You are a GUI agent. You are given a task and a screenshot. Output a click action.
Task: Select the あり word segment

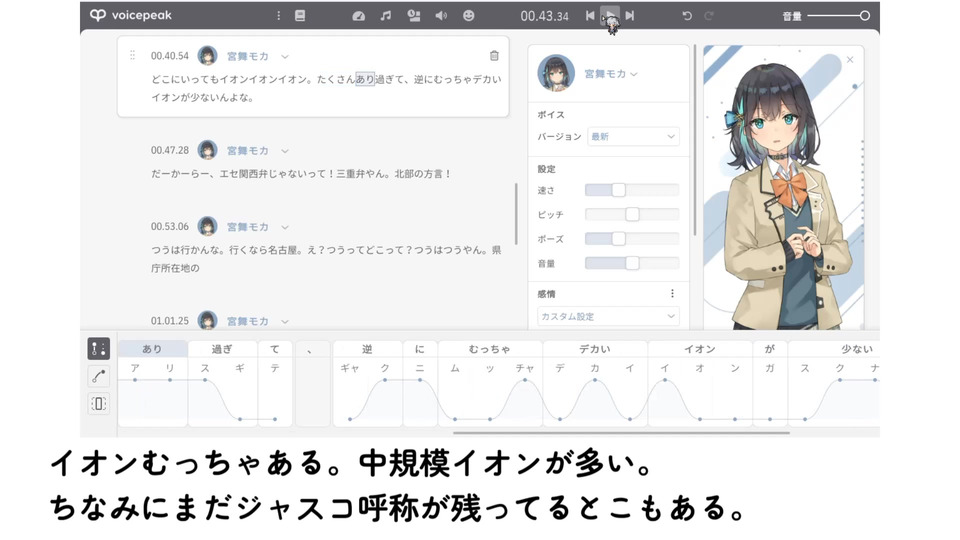point(152,349)
